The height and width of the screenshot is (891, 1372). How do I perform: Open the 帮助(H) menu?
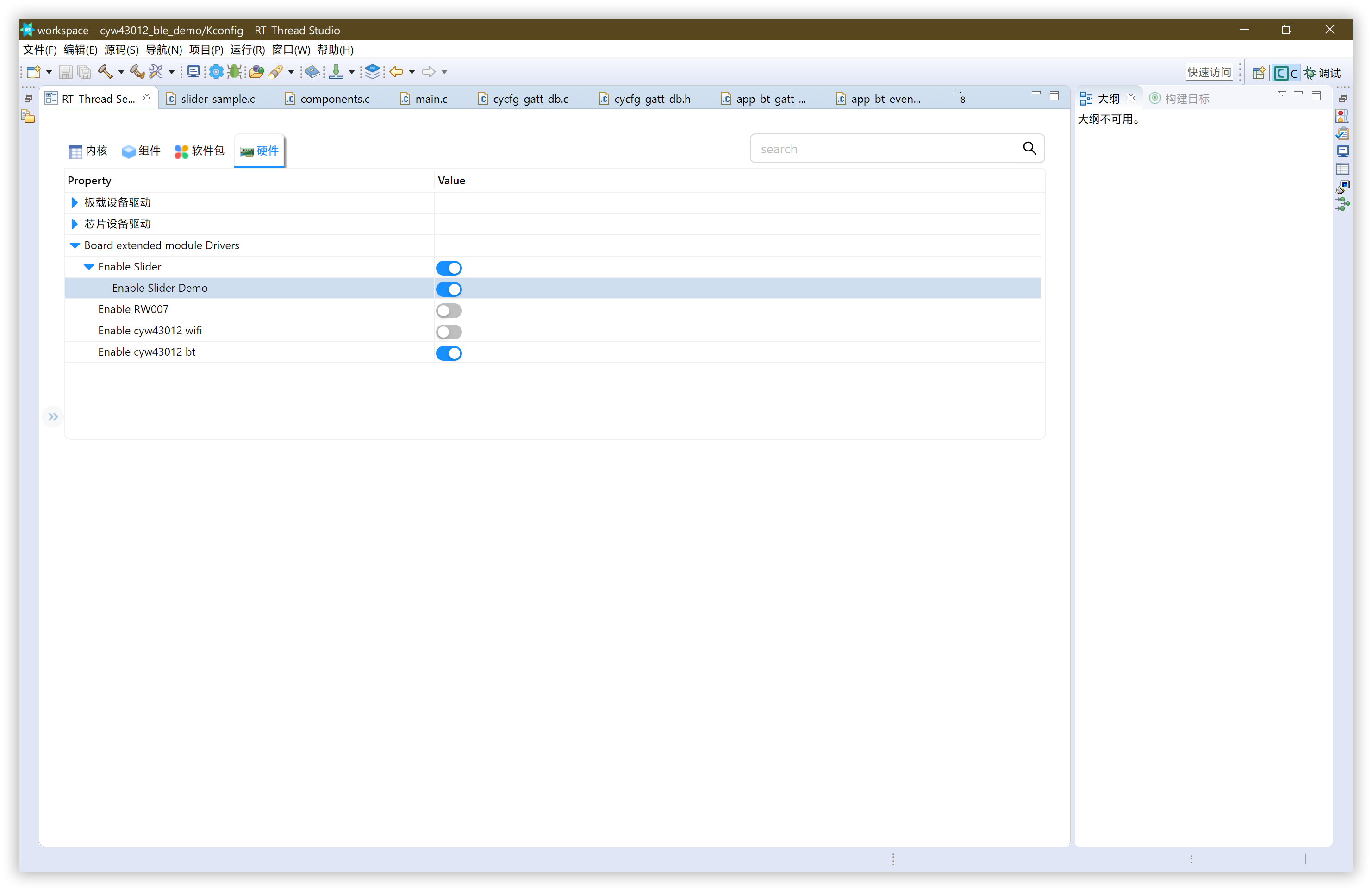coord(335,50)
